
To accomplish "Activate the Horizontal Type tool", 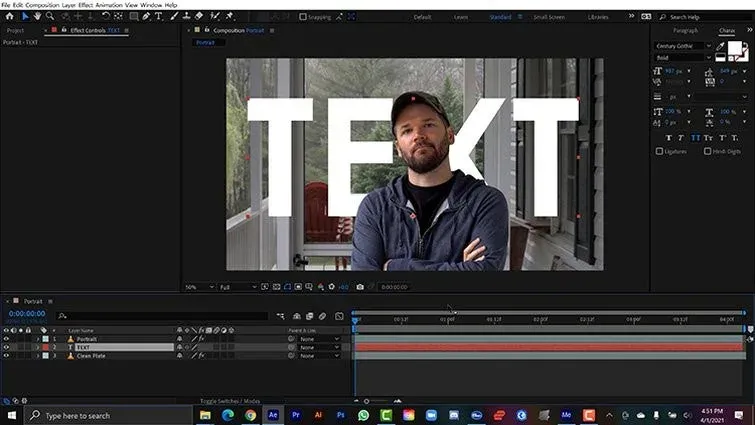I will pyautogui.click(x=158, y=16).
